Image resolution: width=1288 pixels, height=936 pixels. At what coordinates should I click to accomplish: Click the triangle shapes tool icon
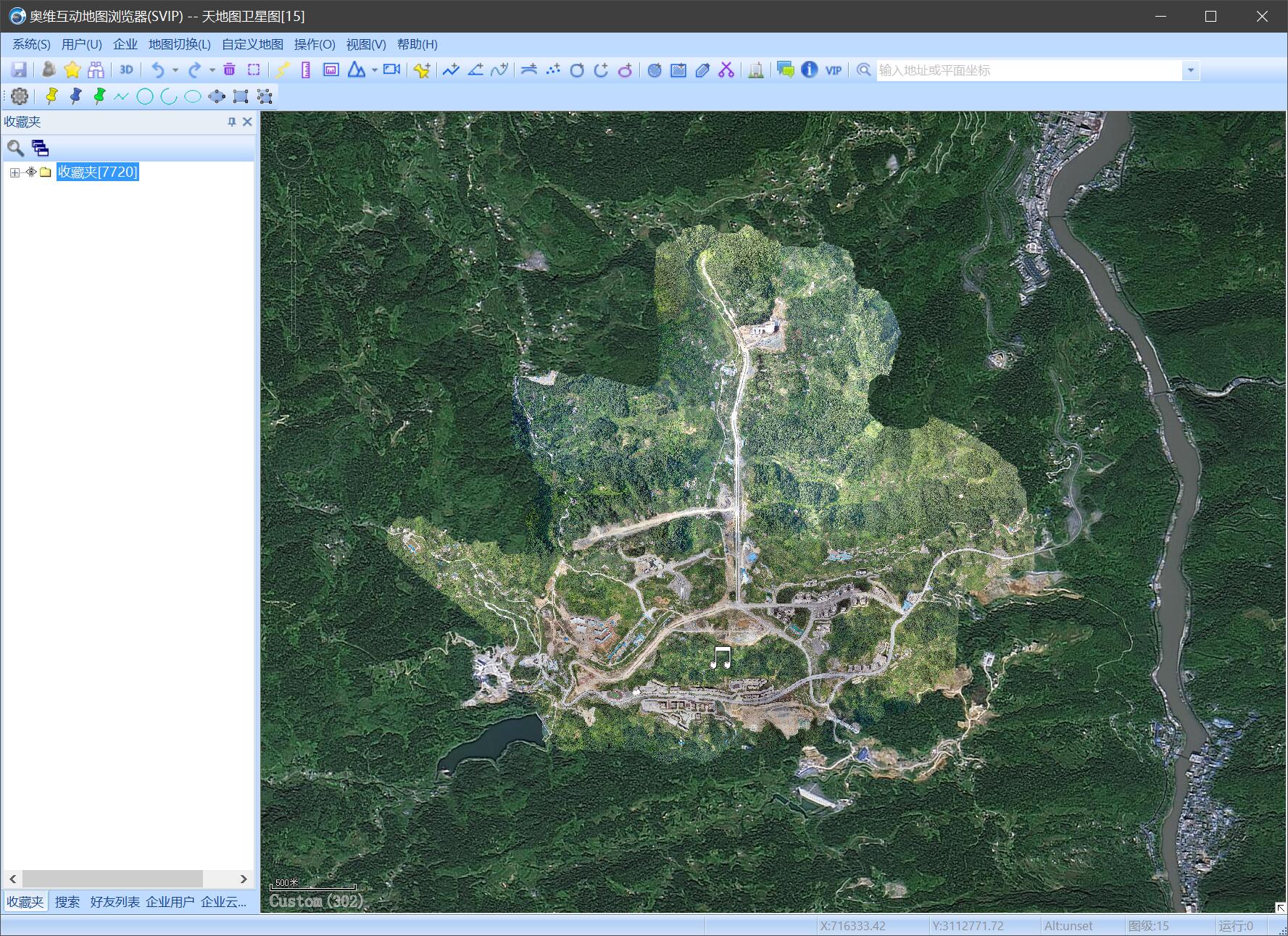tap(356, 70)
